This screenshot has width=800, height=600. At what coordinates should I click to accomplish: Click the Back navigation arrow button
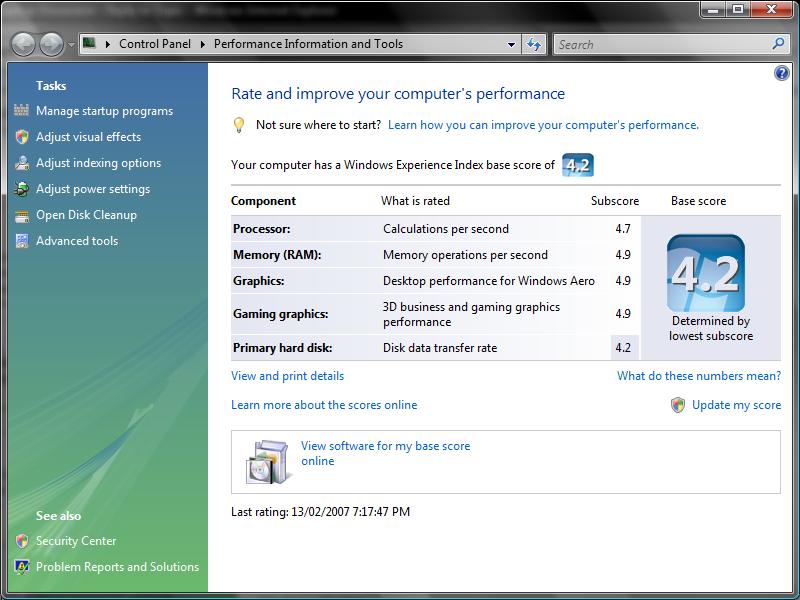click(23, 44)
